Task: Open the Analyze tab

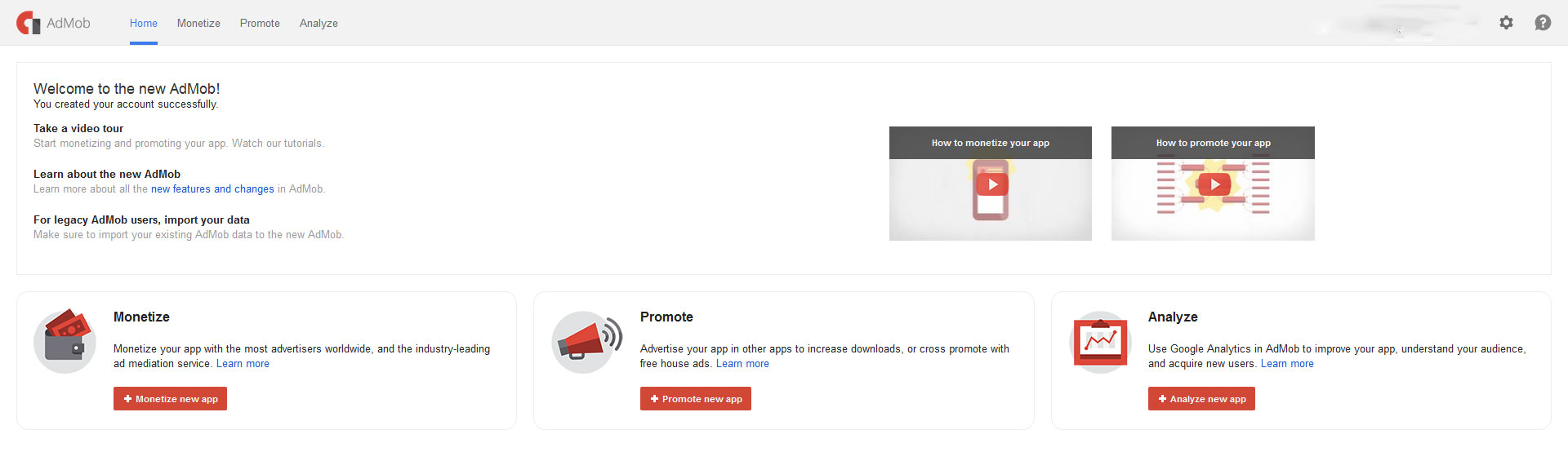Action: pos(318,23)
